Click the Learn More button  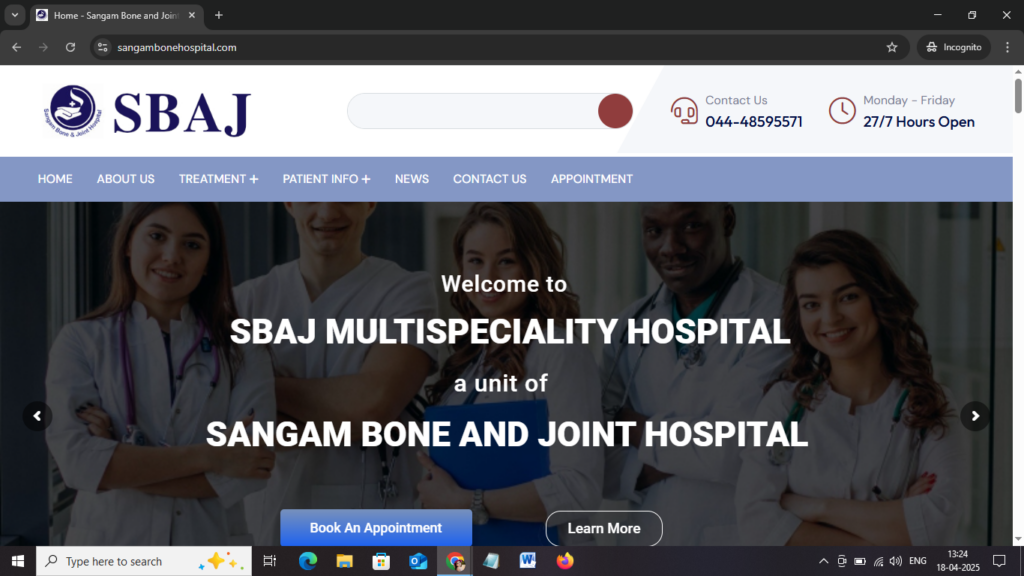point(604,528)
